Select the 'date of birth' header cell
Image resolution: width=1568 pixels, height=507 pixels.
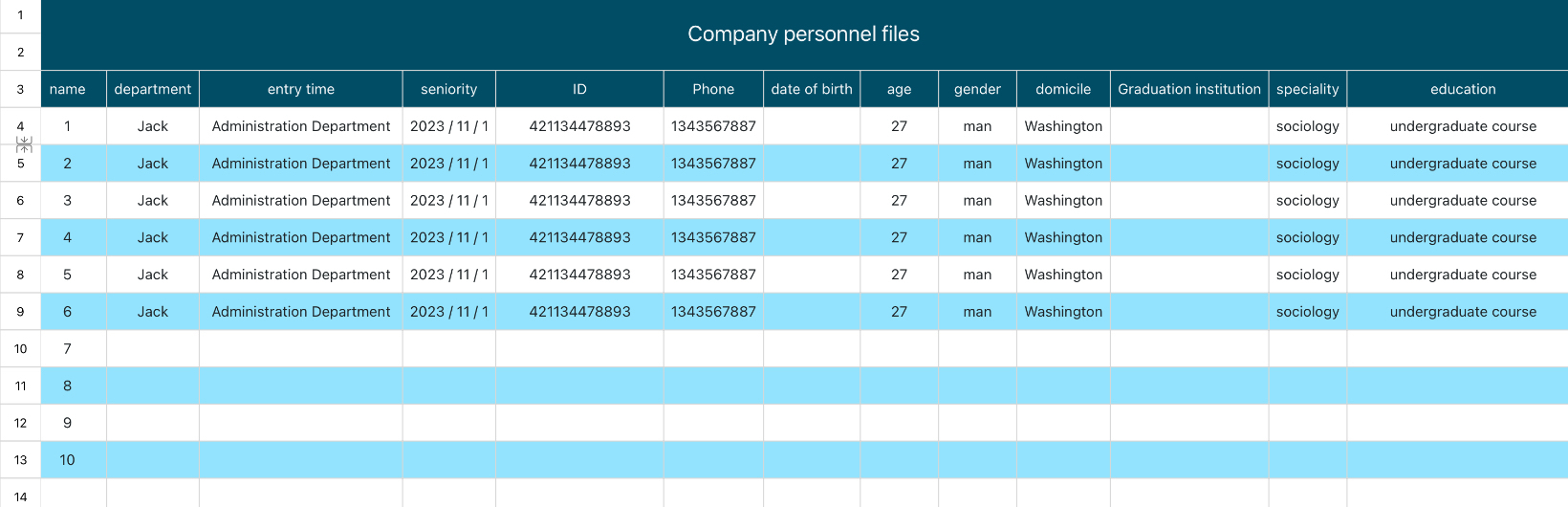[x=812, y=89]
